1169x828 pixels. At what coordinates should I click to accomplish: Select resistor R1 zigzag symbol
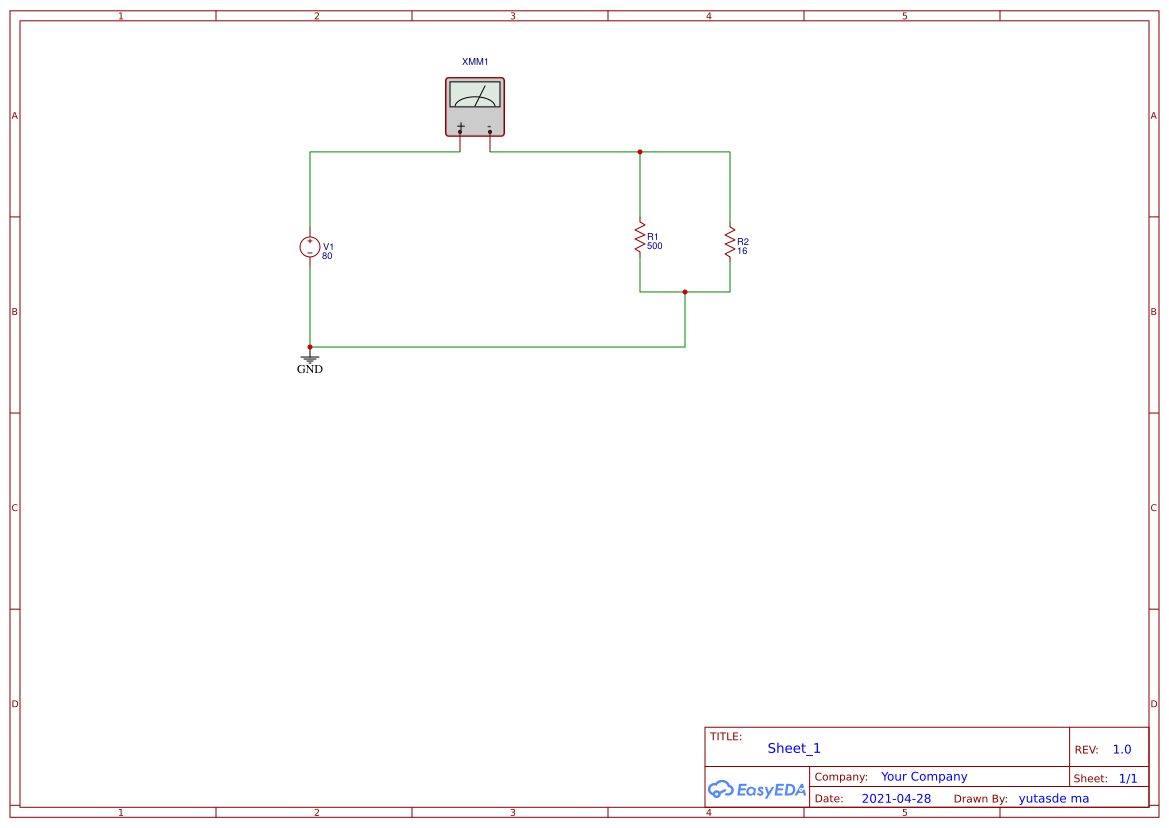(640, 238)
